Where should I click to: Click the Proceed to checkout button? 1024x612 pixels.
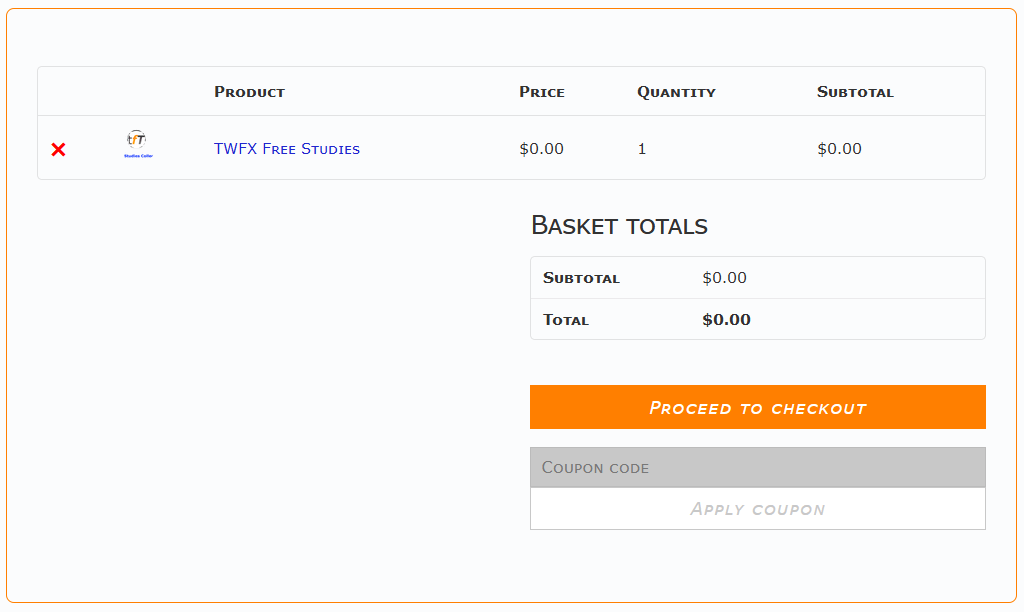[x=757, y=407]
